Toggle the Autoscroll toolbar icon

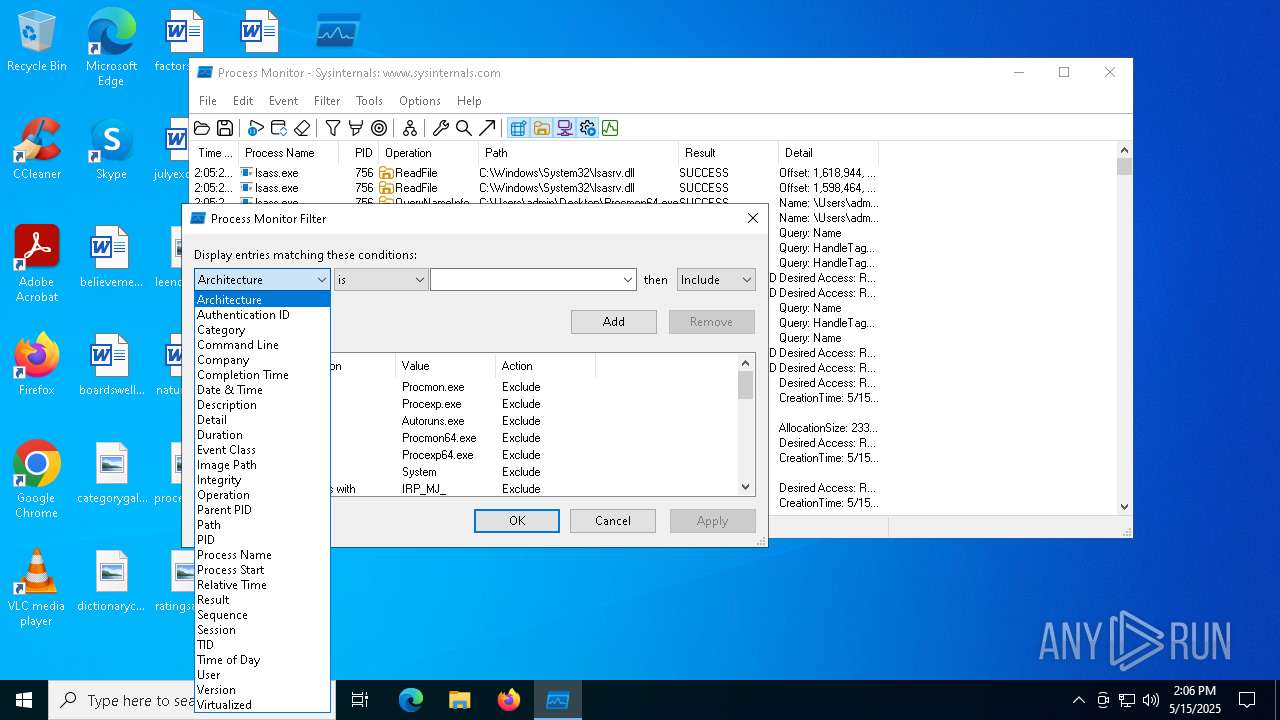click(x=279, y=128)
